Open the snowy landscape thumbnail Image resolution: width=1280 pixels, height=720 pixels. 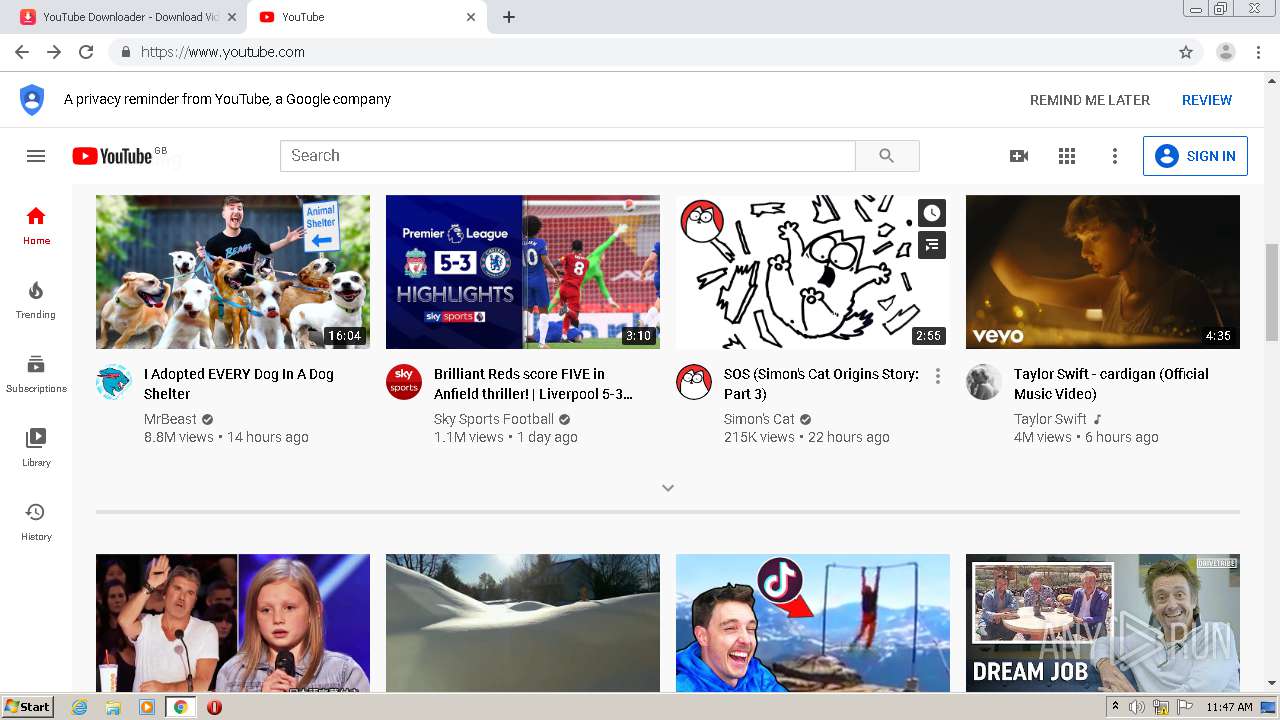point(523,623)
